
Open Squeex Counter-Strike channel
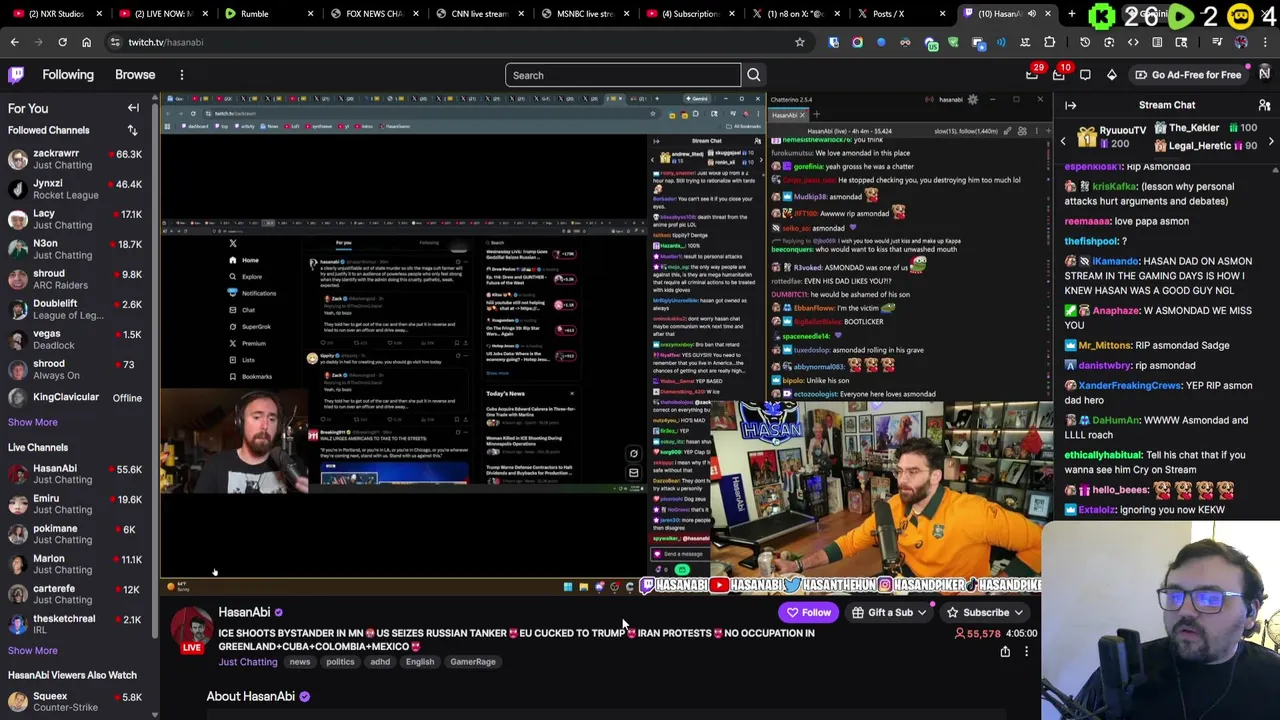76,702
